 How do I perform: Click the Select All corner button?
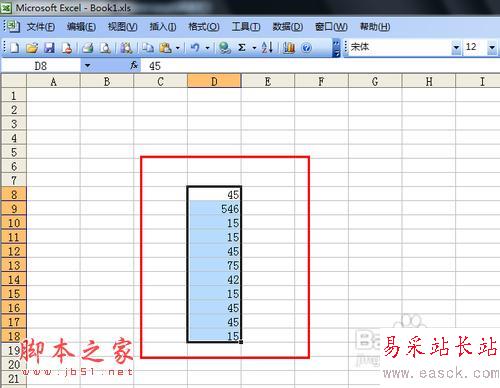pos(14,81)
